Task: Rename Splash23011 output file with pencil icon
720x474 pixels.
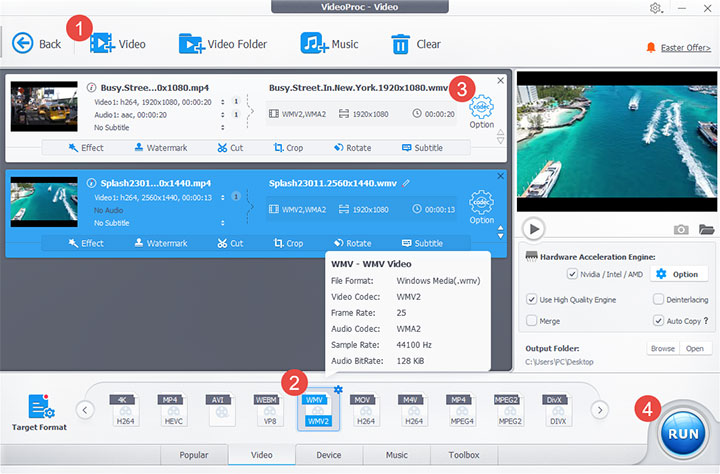Action: (x=406, y=183)
